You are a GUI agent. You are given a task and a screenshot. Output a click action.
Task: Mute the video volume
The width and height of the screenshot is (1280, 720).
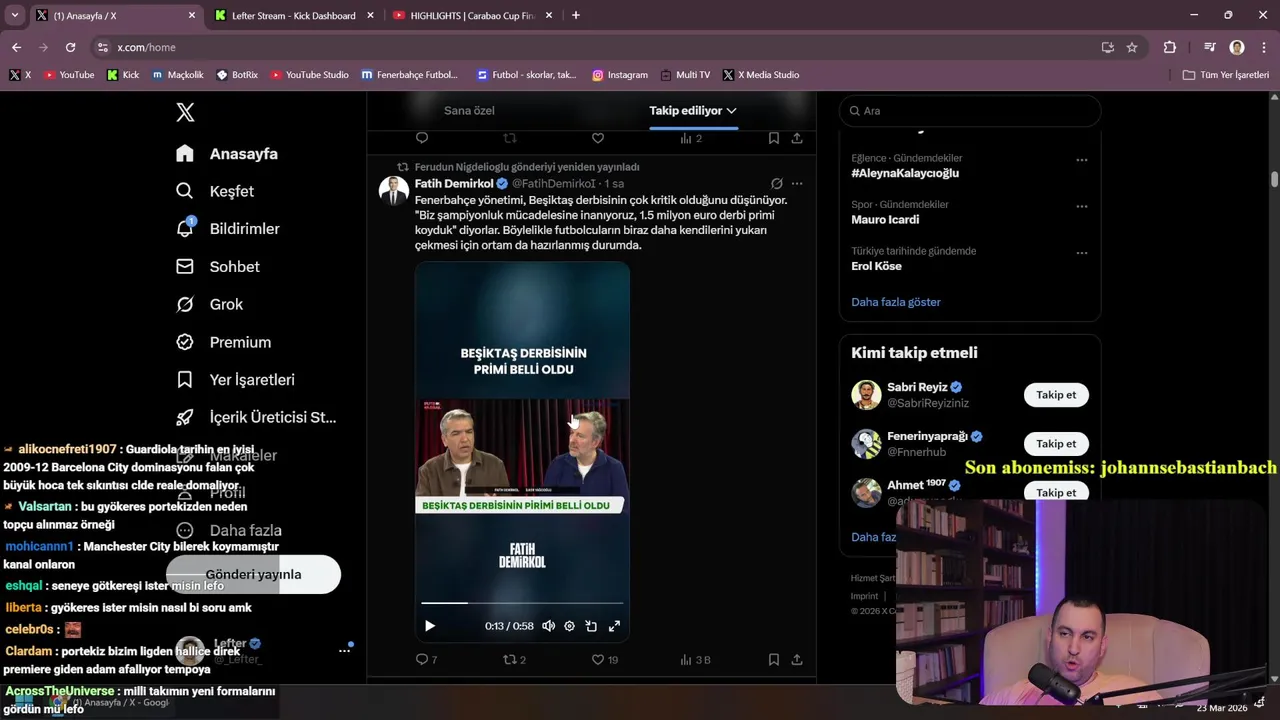pos(548,626)
